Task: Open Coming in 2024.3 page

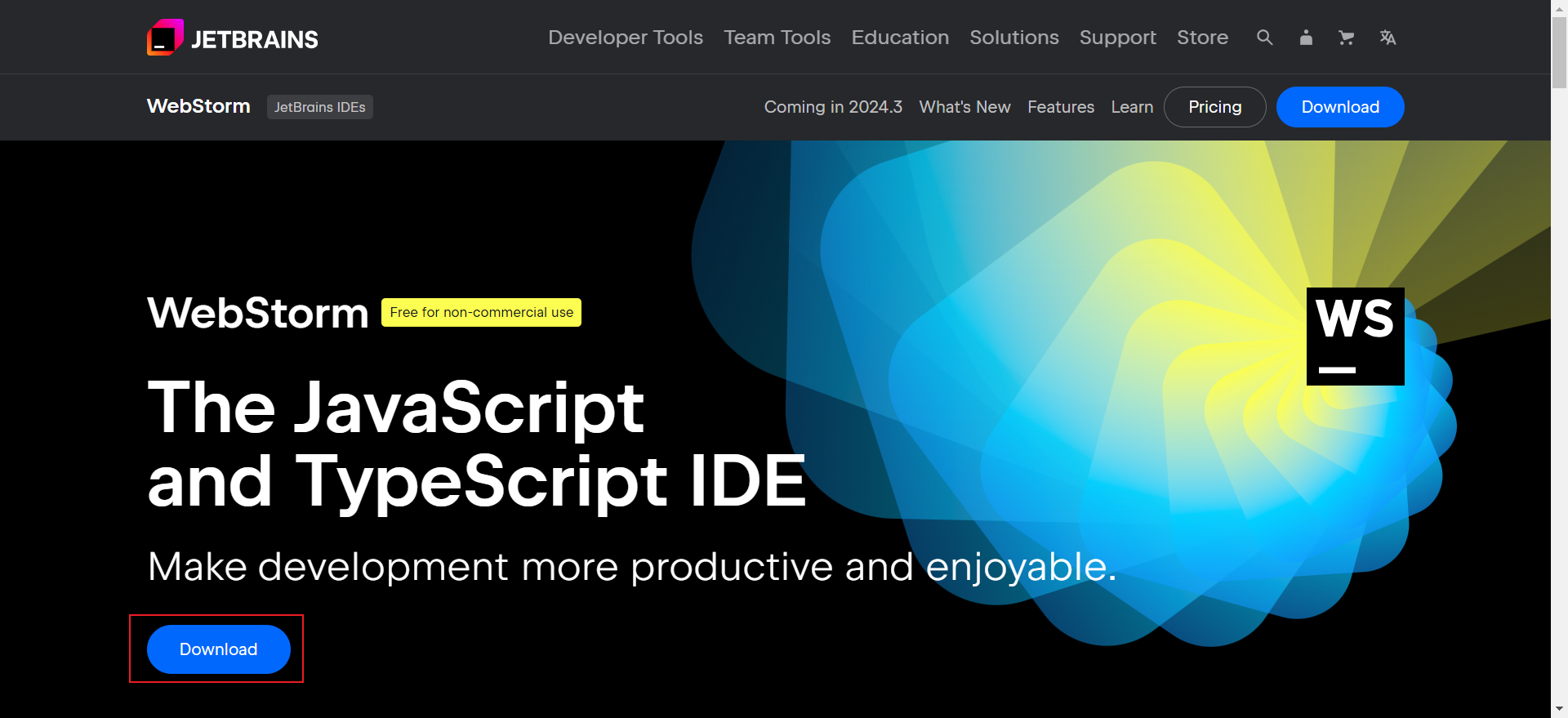Action: point(833,107)
